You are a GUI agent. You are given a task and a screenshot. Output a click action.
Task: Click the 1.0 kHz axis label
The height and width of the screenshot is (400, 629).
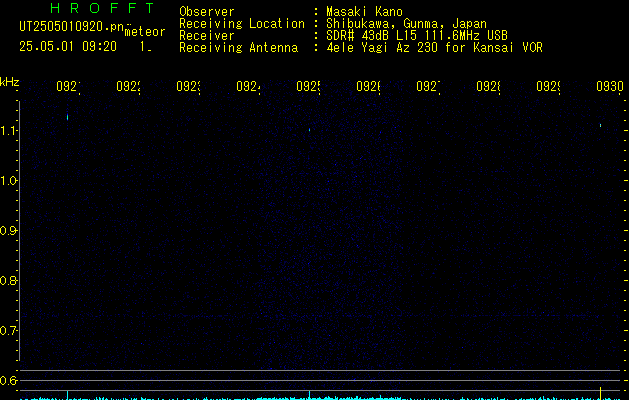(x=8, y=181)
